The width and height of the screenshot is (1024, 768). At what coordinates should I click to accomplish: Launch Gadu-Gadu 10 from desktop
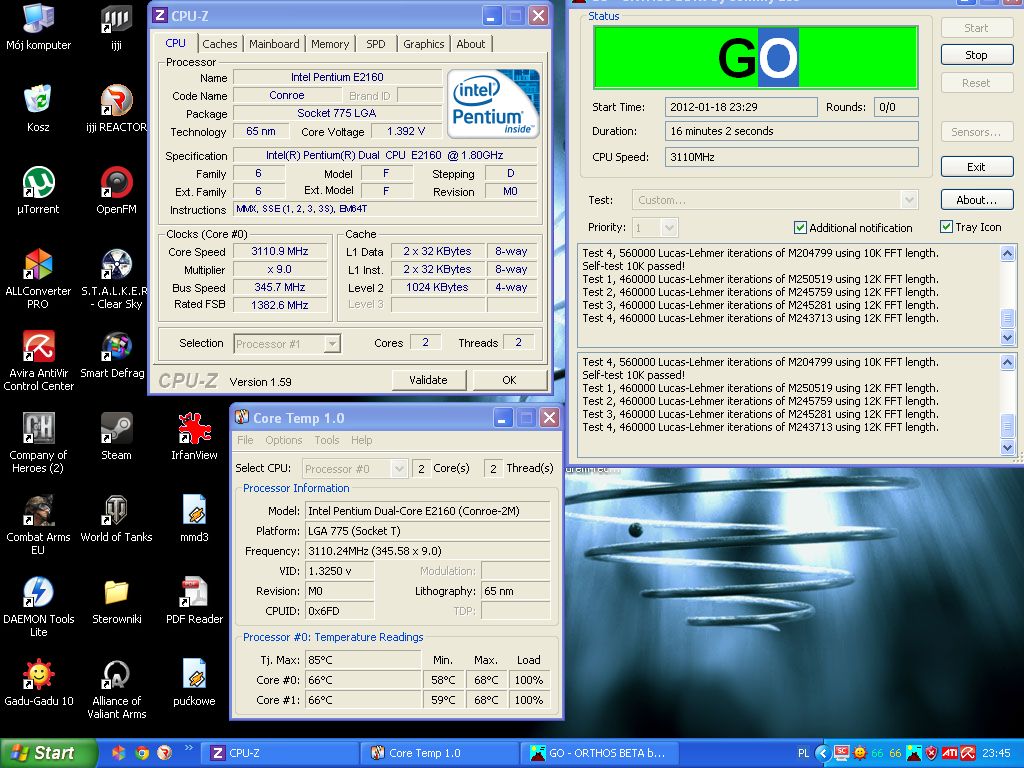(x=38, y=683)
